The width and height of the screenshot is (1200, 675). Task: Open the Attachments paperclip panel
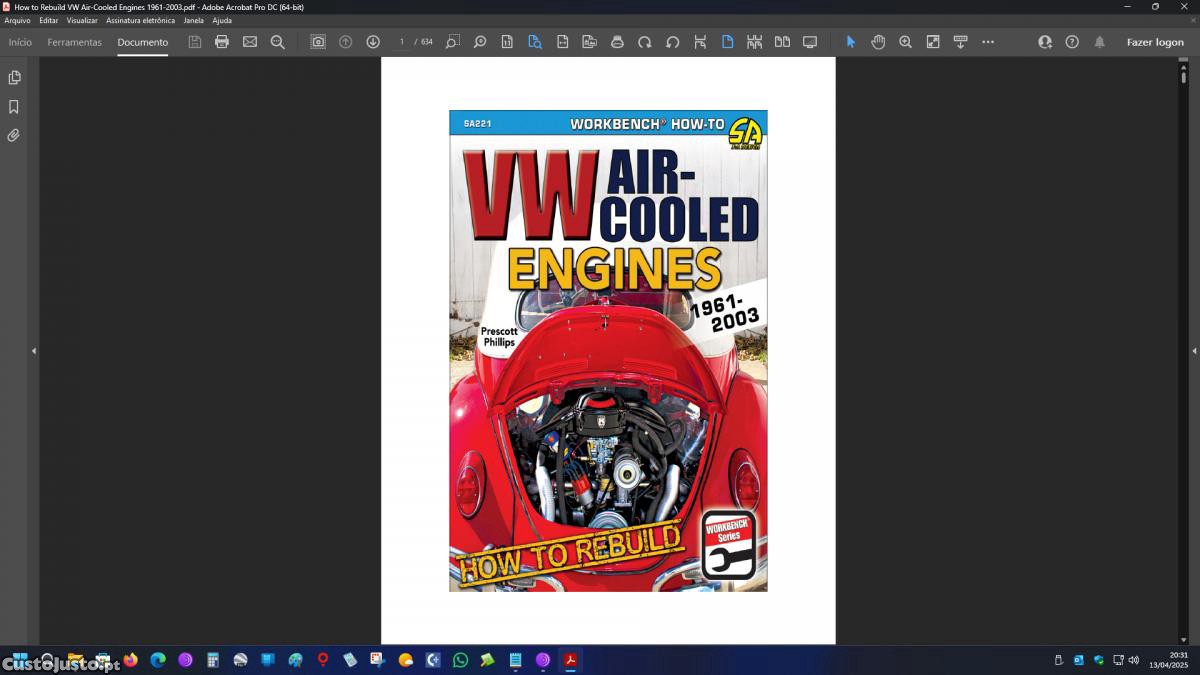click(14, 135)
